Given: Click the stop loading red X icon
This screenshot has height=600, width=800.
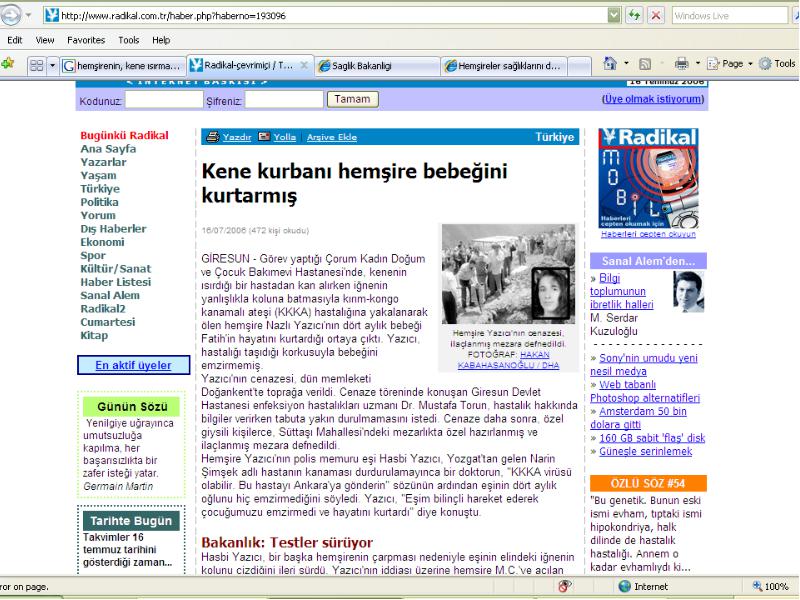Looking at the screenshot, I should 656,15.
